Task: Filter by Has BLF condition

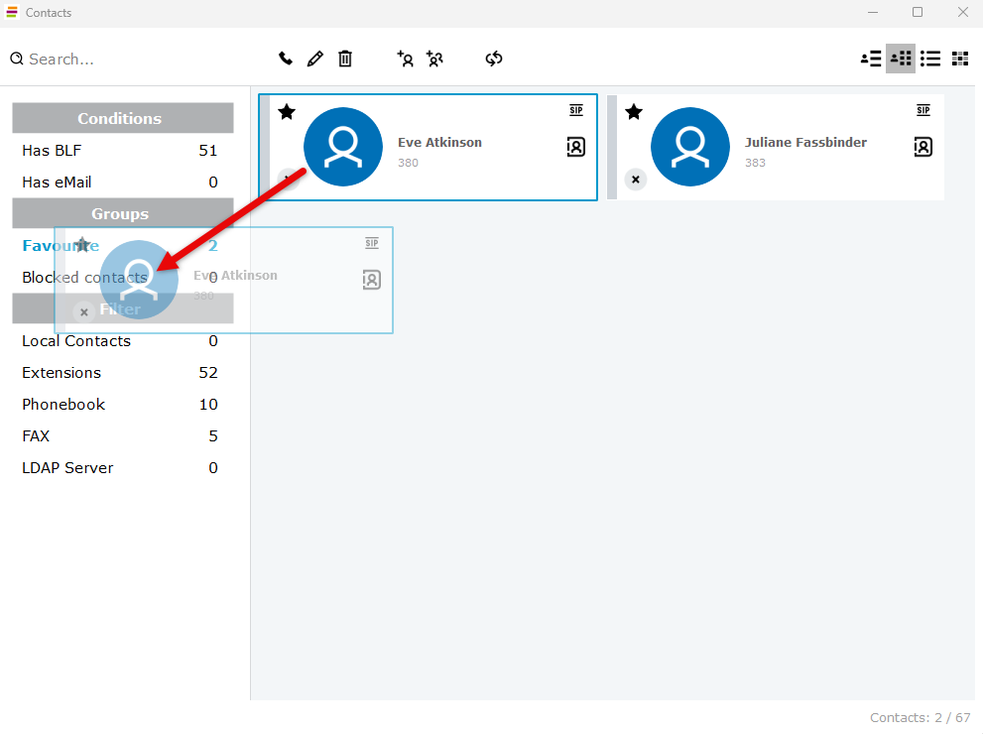Action: (52, 151)
